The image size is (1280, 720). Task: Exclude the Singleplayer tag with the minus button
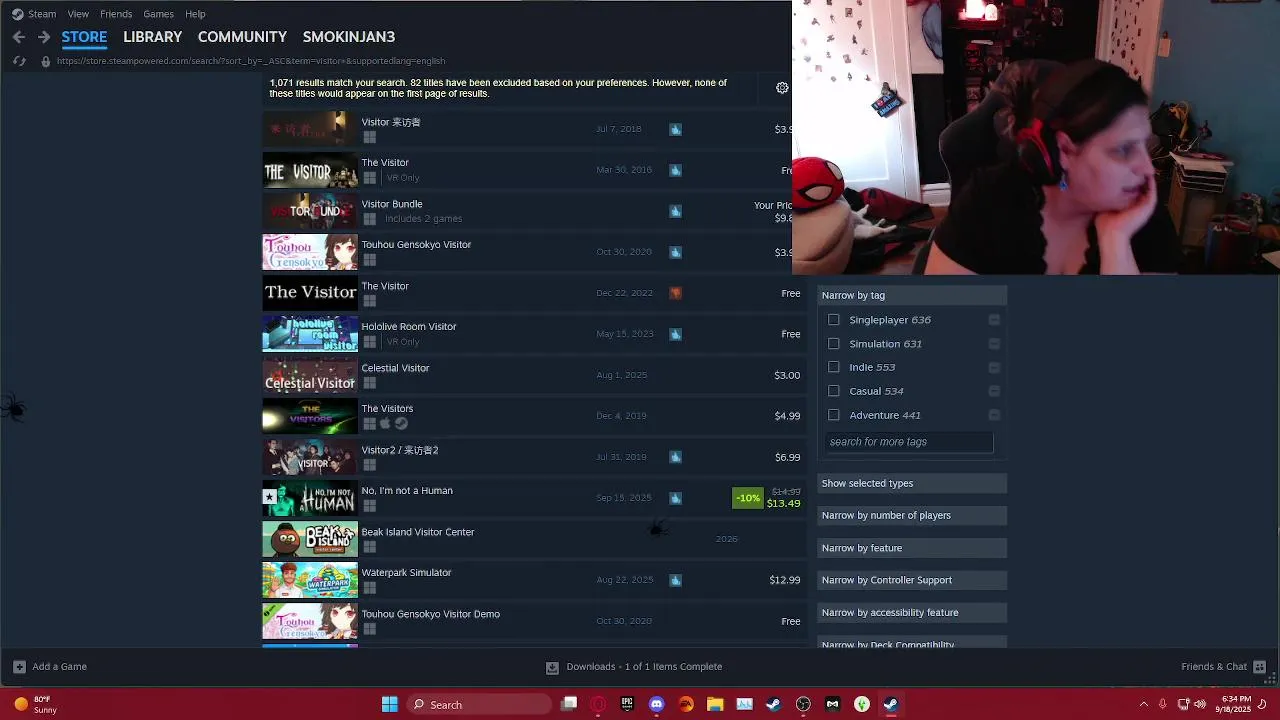(994, 320)
